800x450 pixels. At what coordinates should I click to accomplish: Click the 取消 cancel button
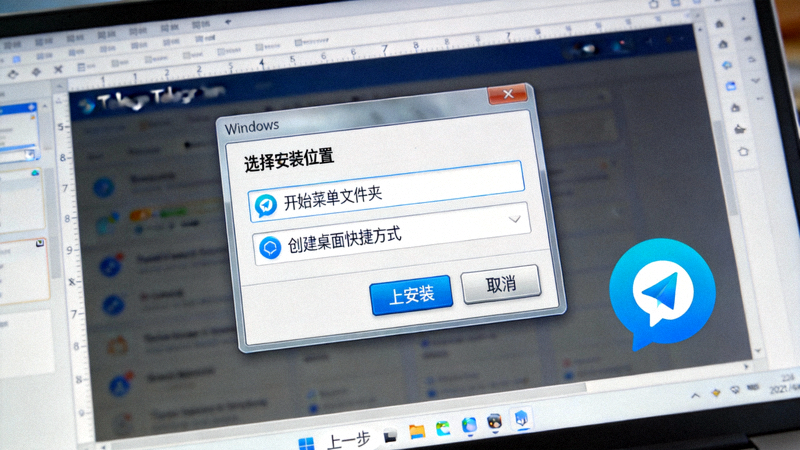[501, 284]
